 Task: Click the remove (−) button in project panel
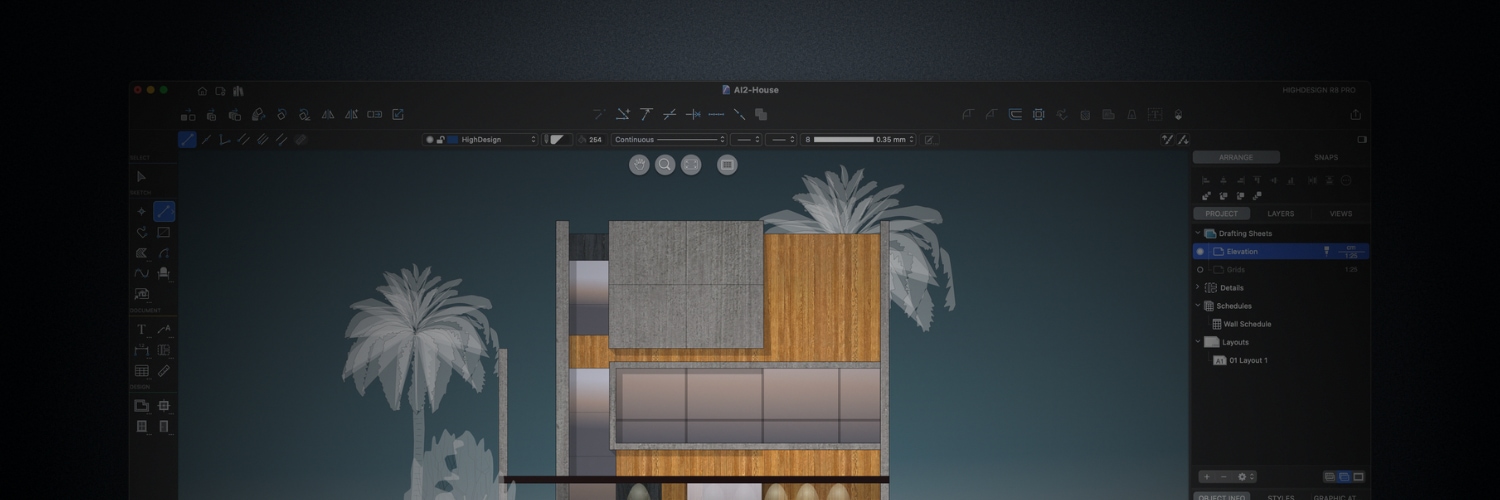[1223, 477]
